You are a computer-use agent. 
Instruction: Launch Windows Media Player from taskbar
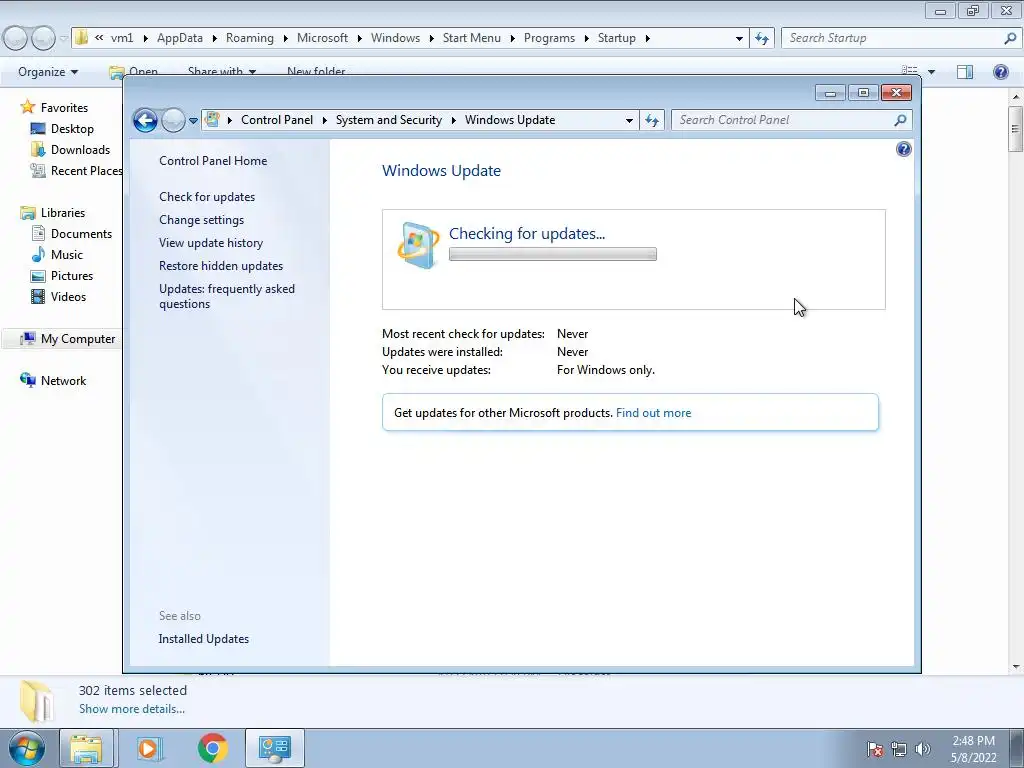(150, 748)
